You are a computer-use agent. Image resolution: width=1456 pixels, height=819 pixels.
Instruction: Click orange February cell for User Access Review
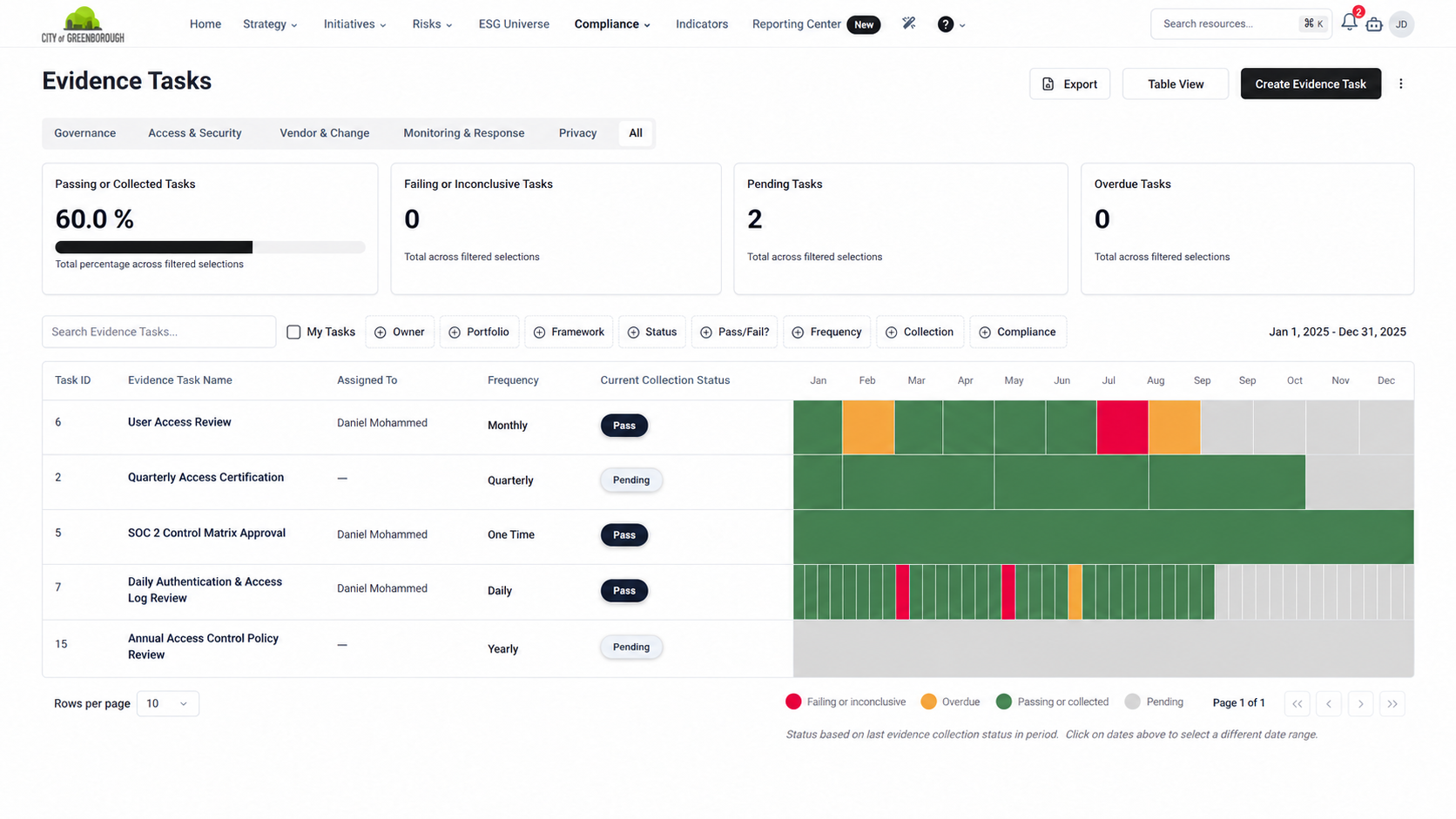(868, 427)
